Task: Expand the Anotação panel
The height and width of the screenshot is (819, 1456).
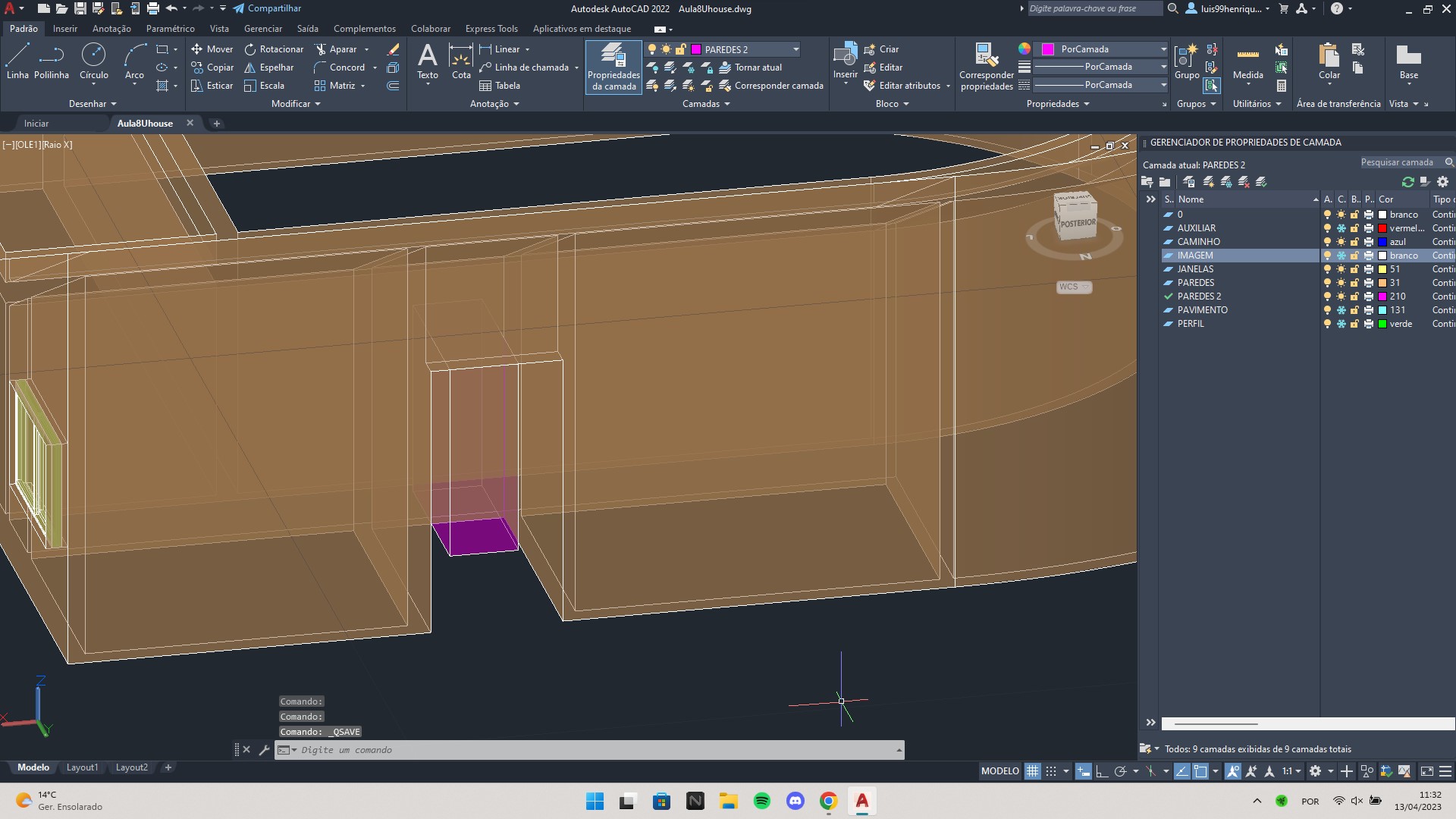Action: [x=494, y=104]
